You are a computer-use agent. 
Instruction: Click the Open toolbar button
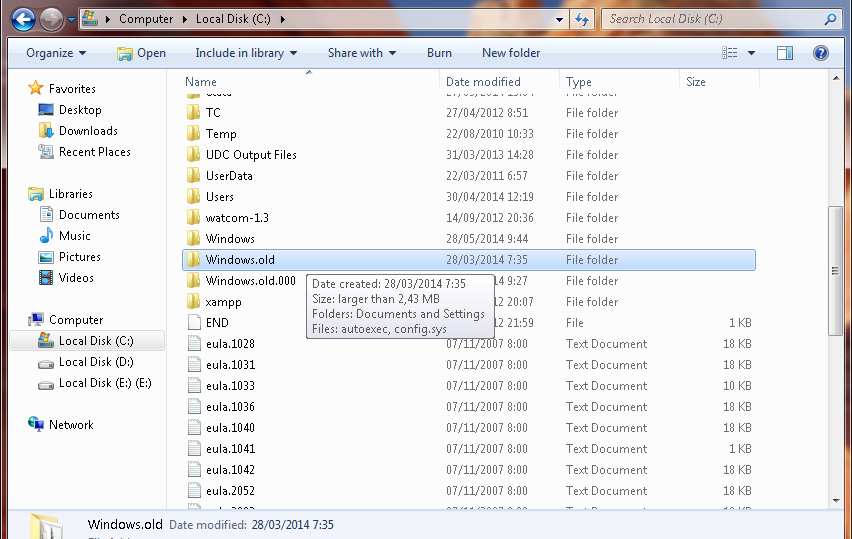(141, 53)
